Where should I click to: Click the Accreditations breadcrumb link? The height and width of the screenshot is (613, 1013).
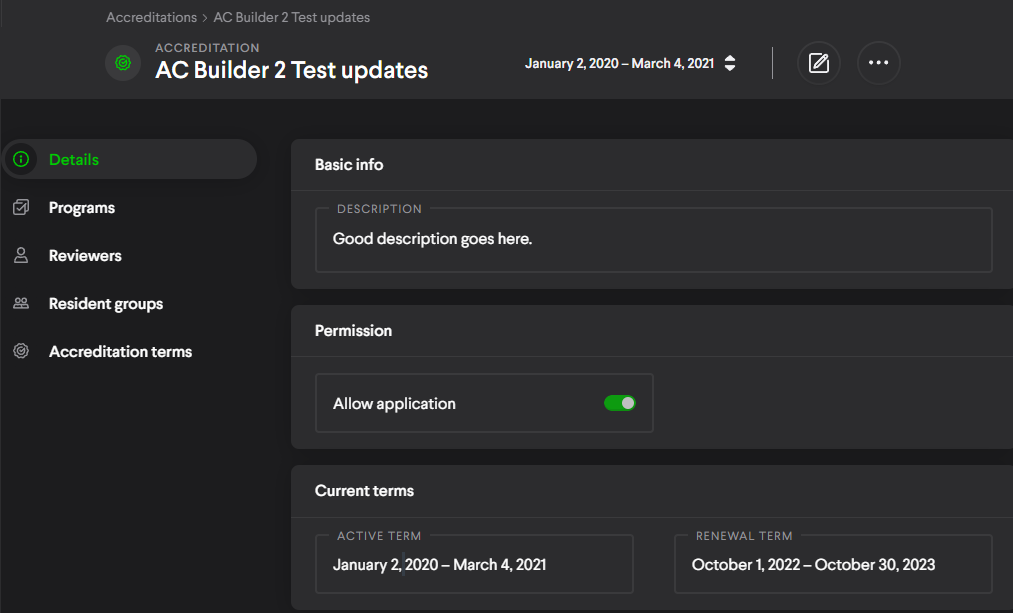[x=151, y=17]
